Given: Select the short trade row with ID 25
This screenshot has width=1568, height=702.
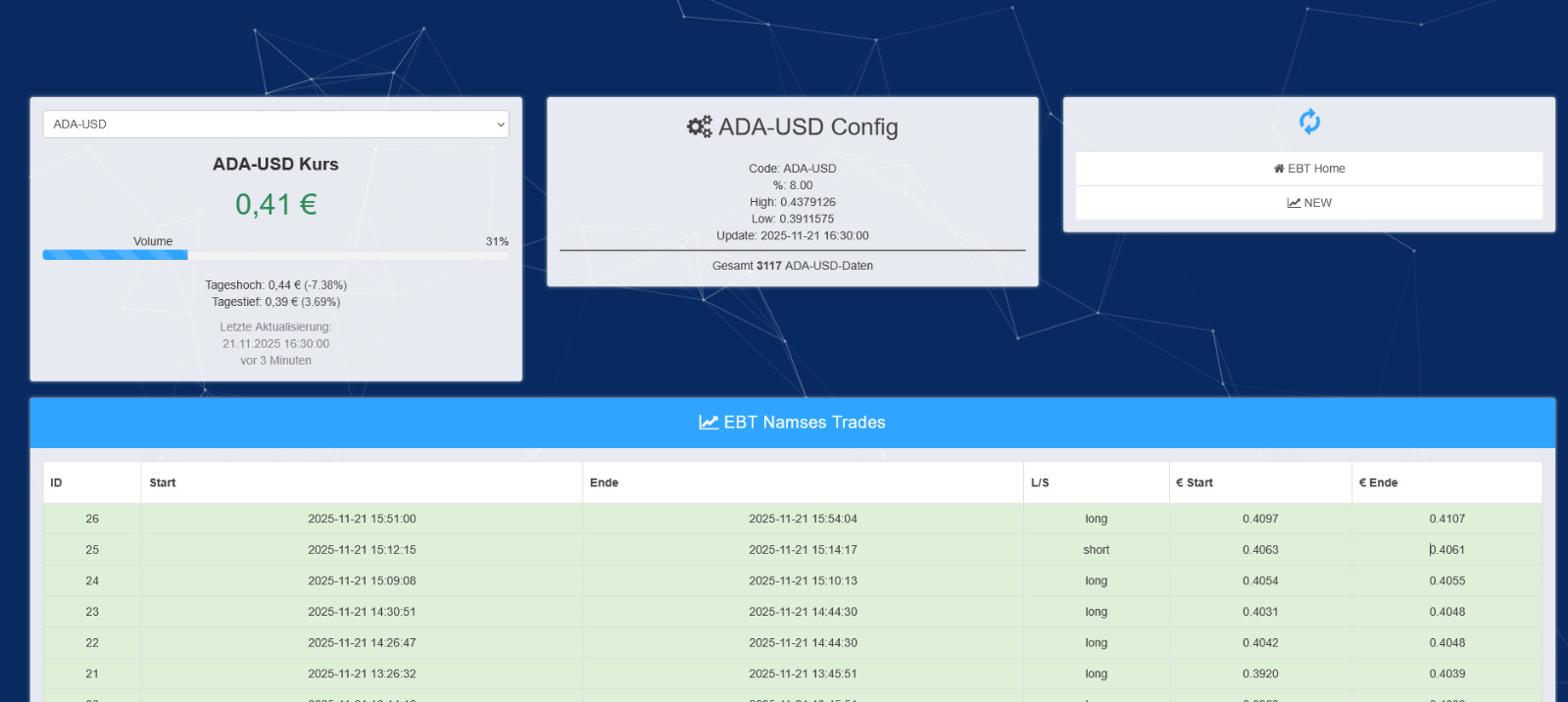Looking at the screenshot, I should click(92, 550).
